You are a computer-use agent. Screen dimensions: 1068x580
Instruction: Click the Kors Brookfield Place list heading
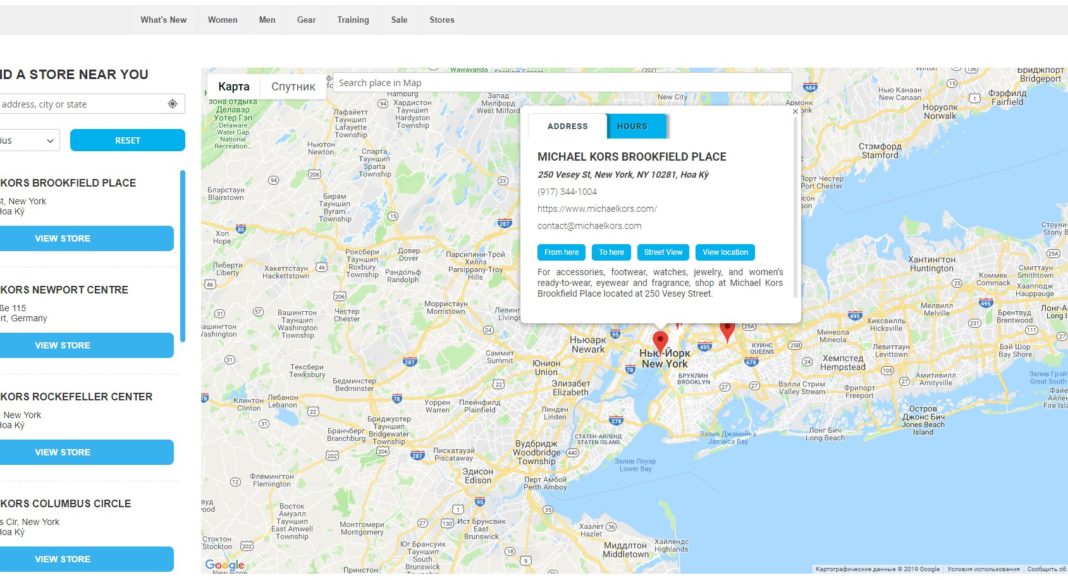(x=68, y=183)
